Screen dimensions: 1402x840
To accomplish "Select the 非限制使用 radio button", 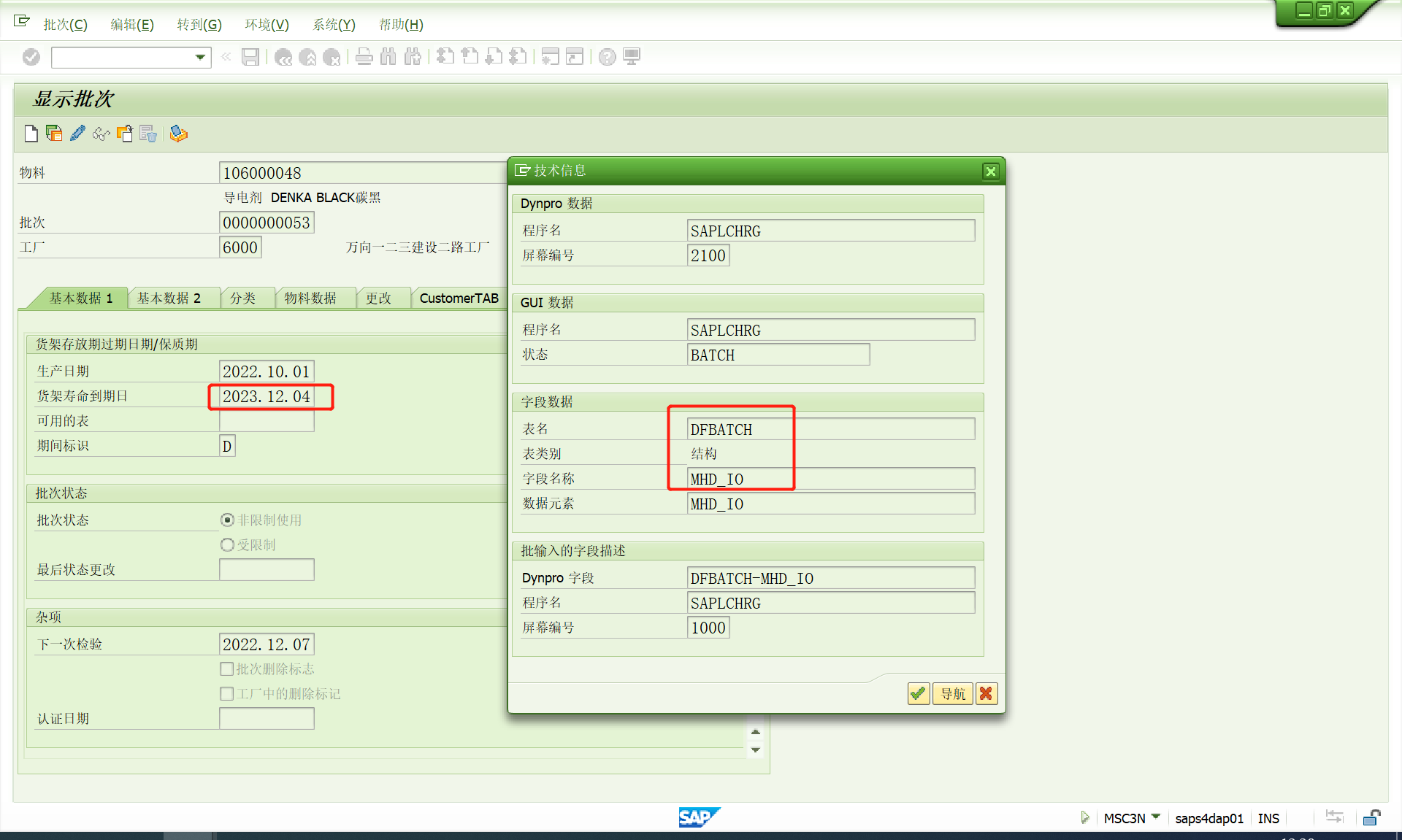I will (227, 520).
